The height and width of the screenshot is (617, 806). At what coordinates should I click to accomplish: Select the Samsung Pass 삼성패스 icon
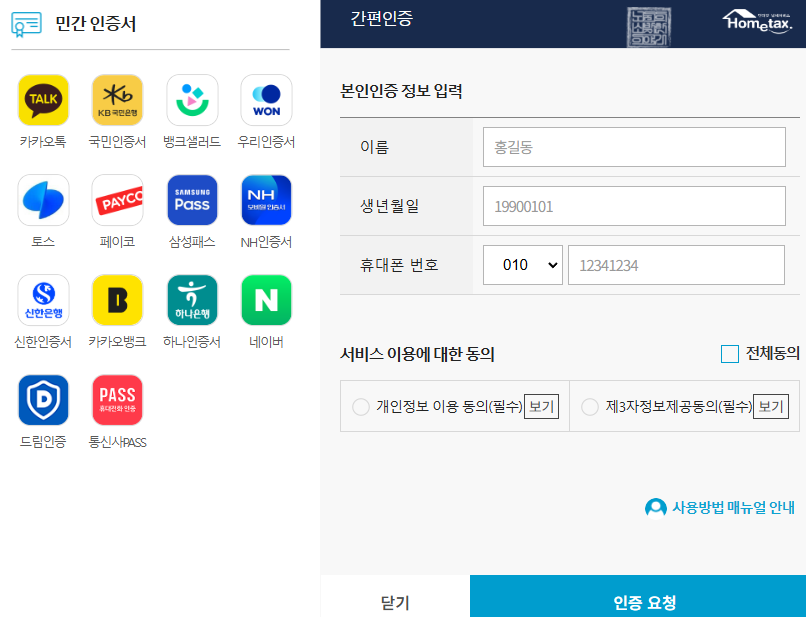[192, 200]
